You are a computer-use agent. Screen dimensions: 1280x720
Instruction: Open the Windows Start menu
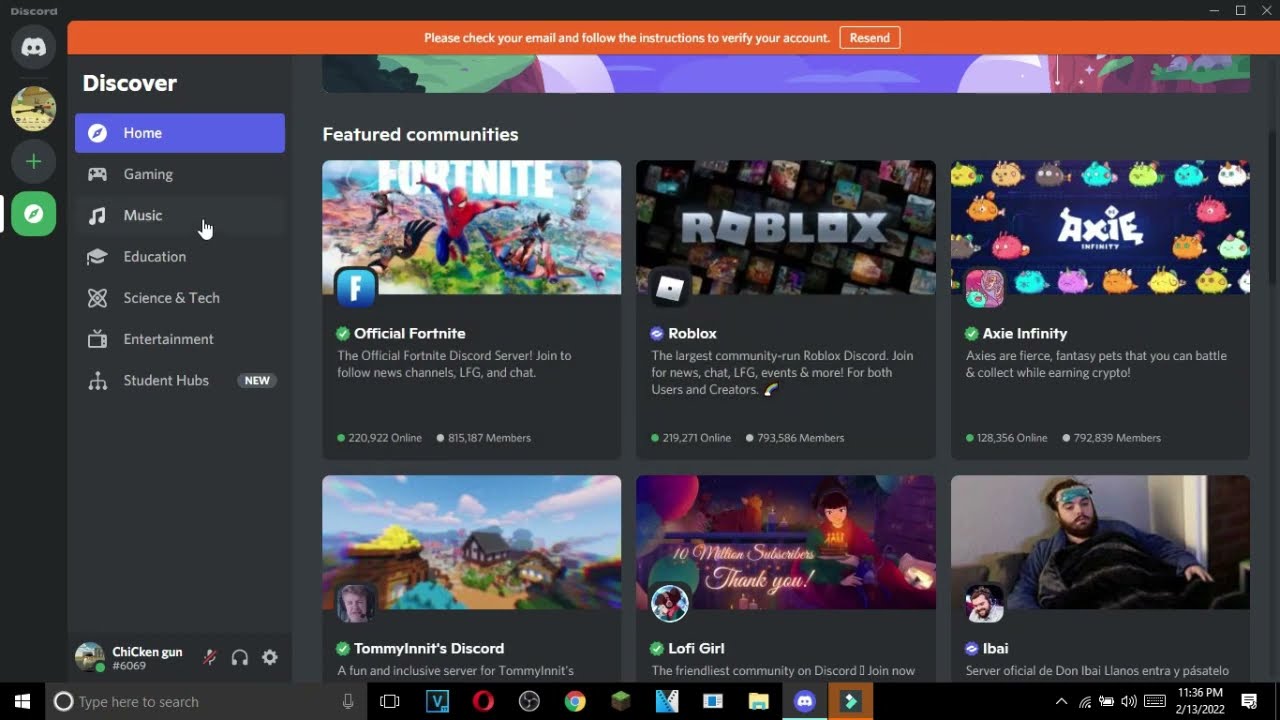tap(22, 702)
